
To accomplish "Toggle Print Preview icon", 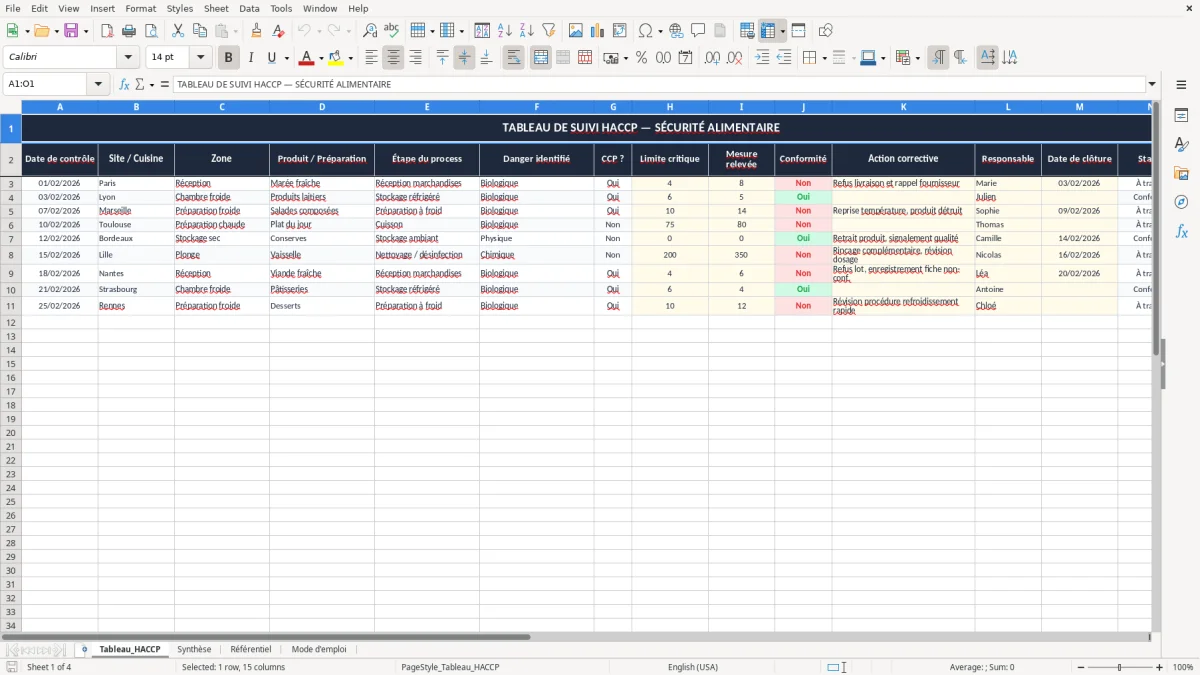I will tap(151, 31).
